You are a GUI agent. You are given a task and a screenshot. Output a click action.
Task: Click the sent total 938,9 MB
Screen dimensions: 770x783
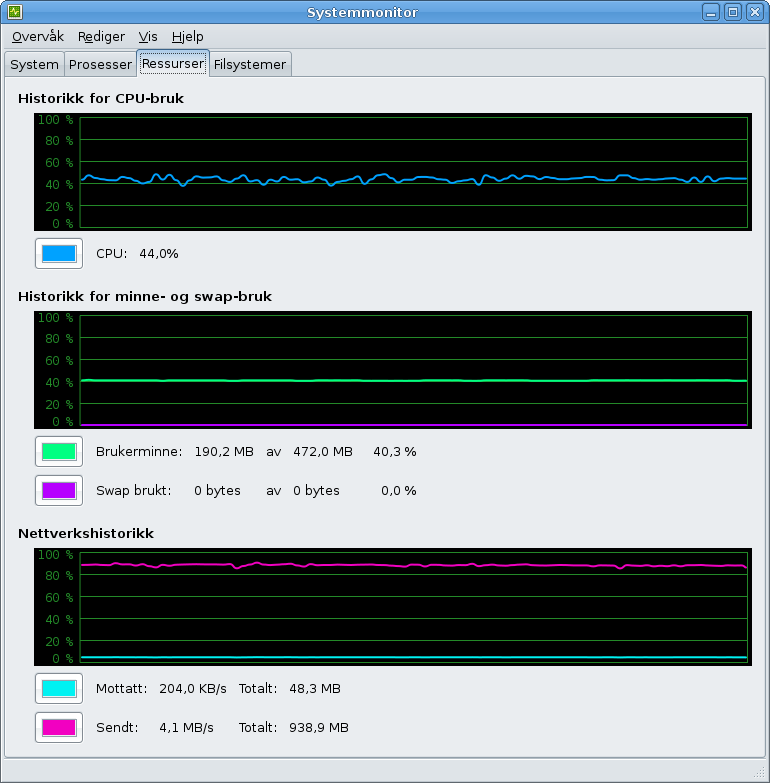click(x=319, y=728)
